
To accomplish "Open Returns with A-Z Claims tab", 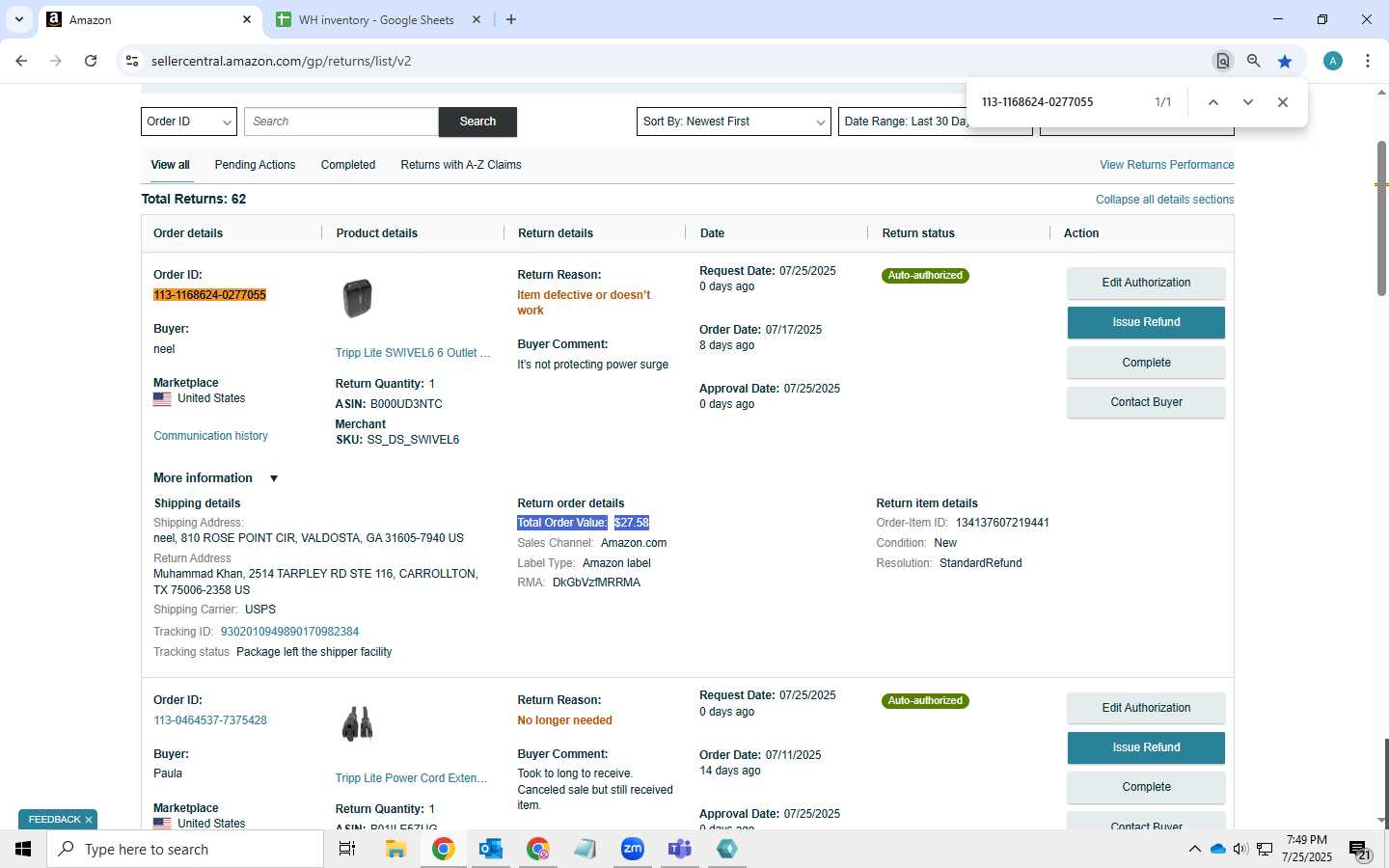I will (x=461, y=165).
